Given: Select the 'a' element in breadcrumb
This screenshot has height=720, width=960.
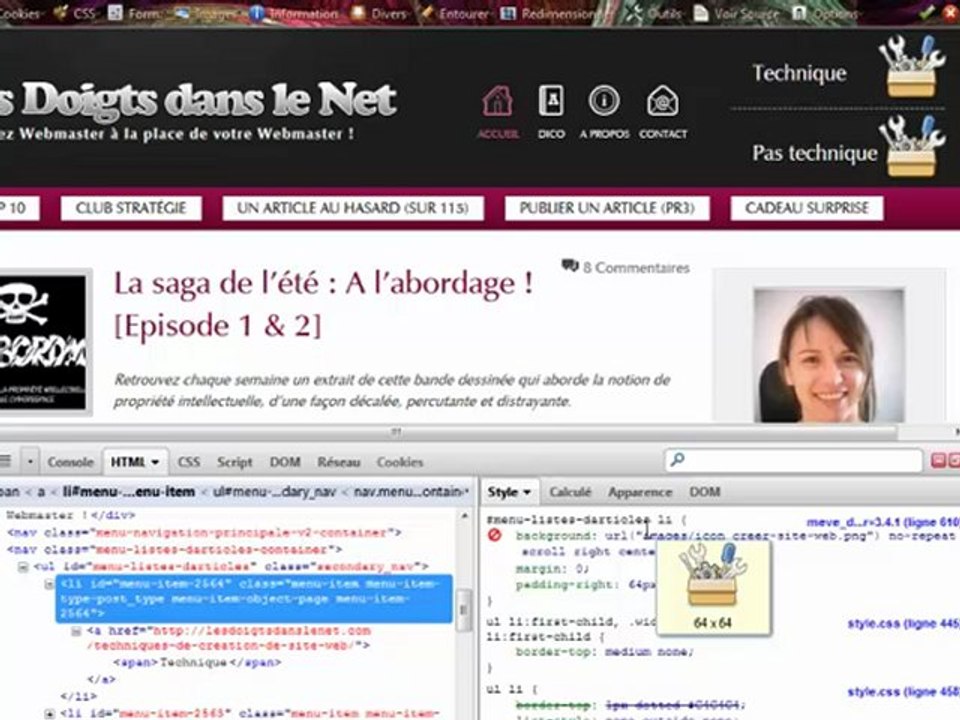Looking at the screenshot, I should click(x=41, y=492).
